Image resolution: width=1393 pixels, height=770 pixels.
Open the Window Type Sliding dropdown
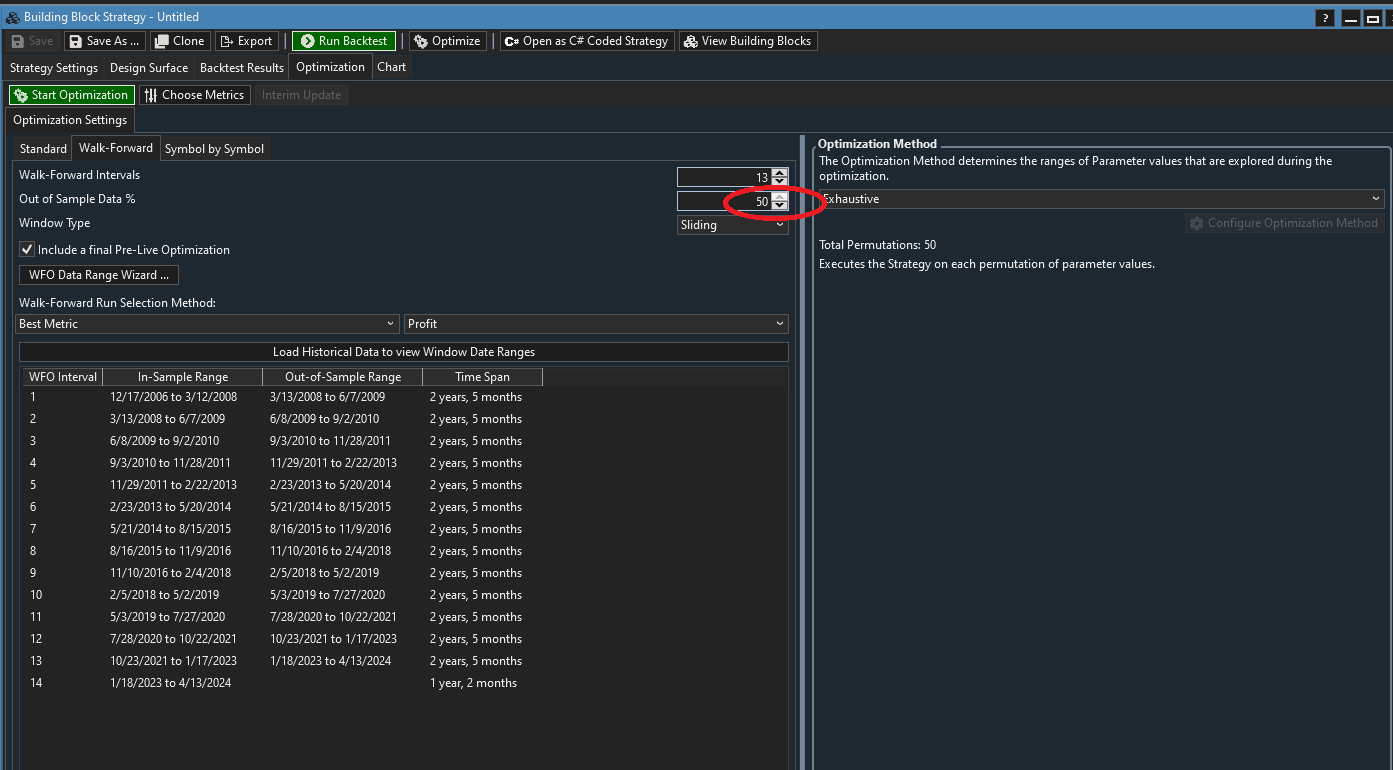pos(732,225)
